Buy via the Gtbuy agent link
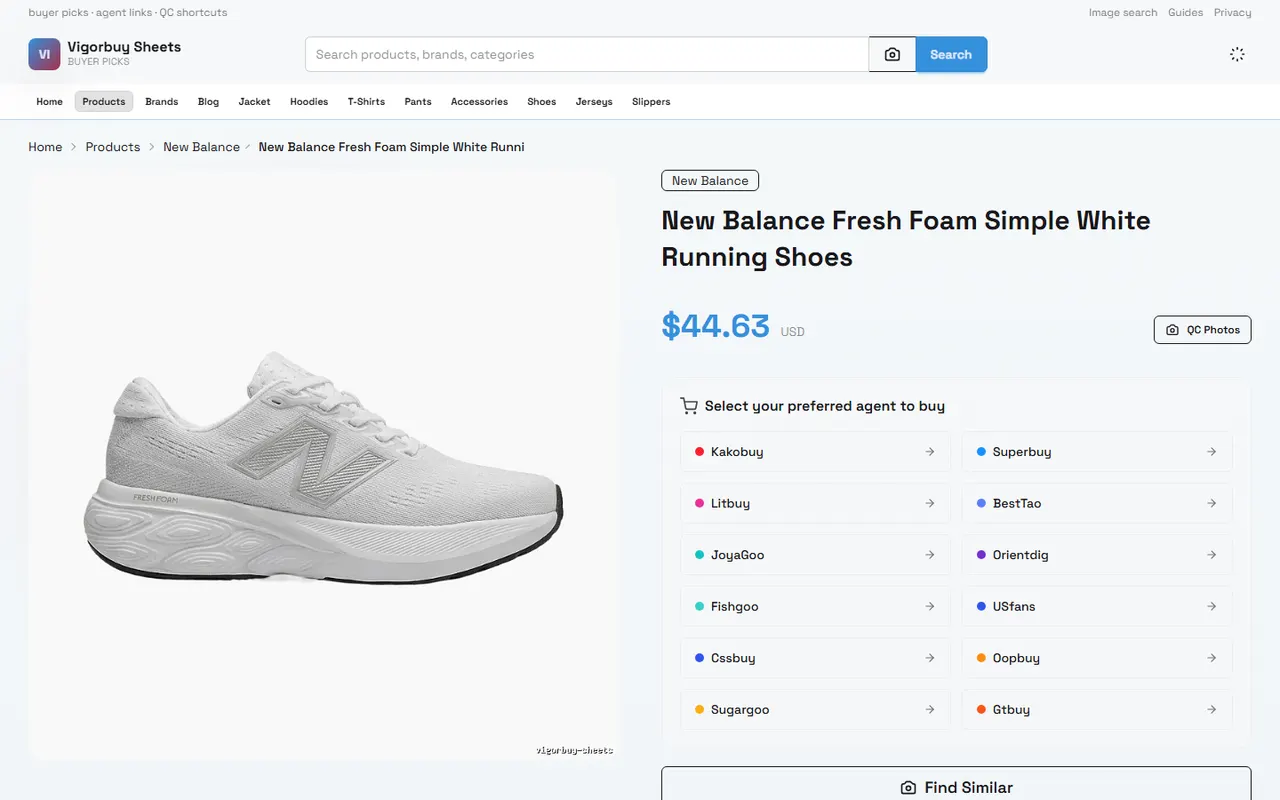Image resolution: width=1280 pixels, height=800 pixels. (1097, 709)
